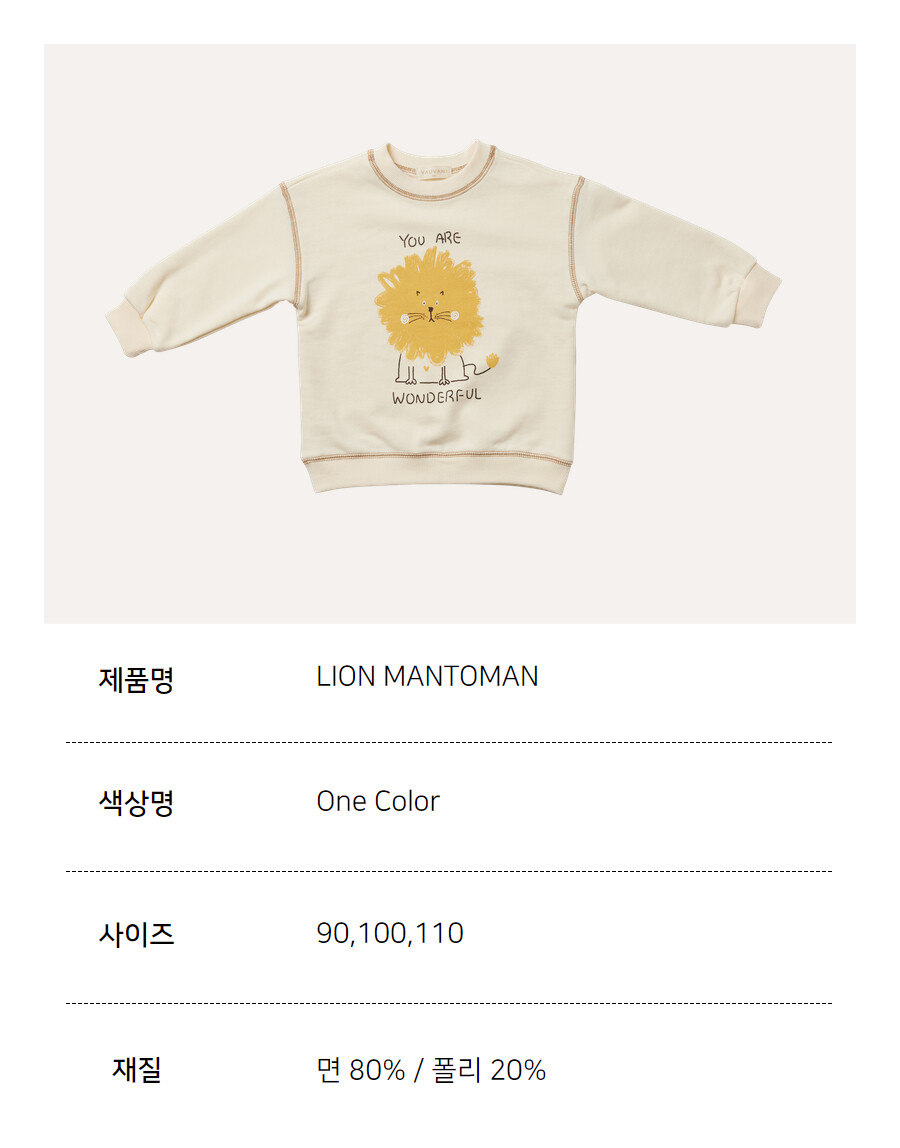Select the One Color value
Screen dimensions: 900x1148
377,802
